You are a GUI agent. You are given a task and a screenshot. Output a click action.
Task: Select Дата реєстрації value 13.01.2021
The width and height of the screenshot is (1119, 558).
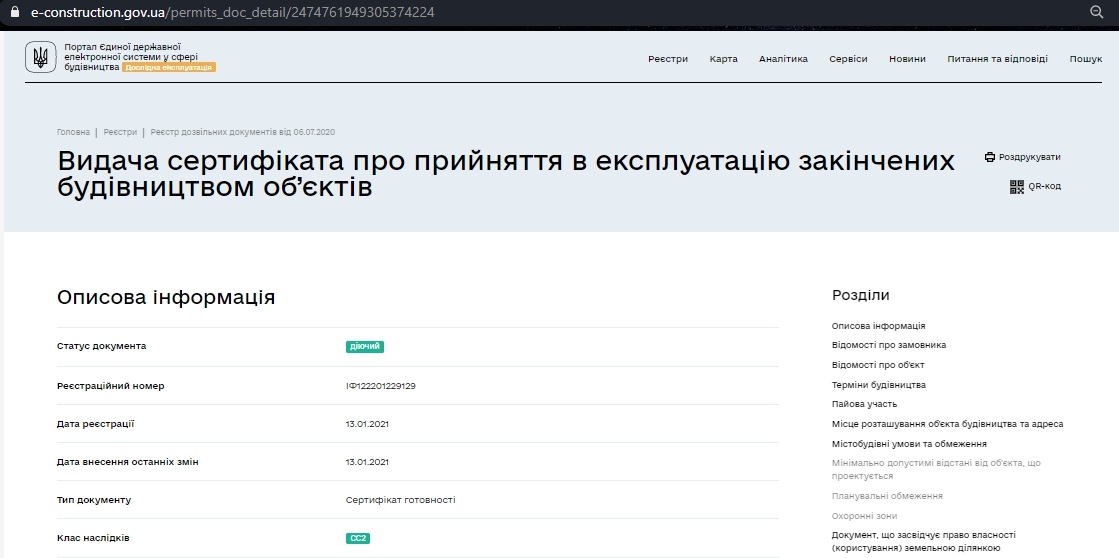[x=367, y=424]
